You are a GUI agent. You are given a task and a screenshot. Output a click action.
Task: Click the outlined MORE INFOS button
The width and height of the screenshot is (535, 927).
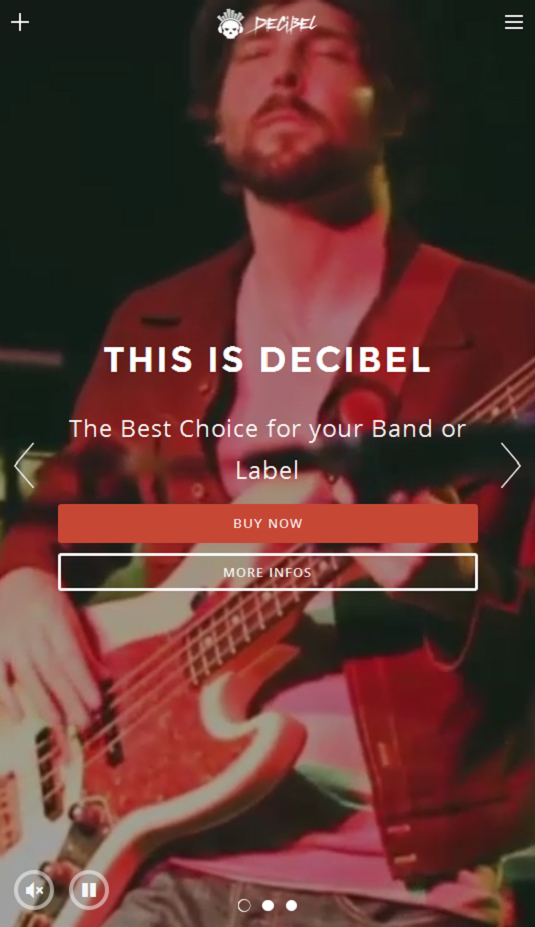coord(268,572)
